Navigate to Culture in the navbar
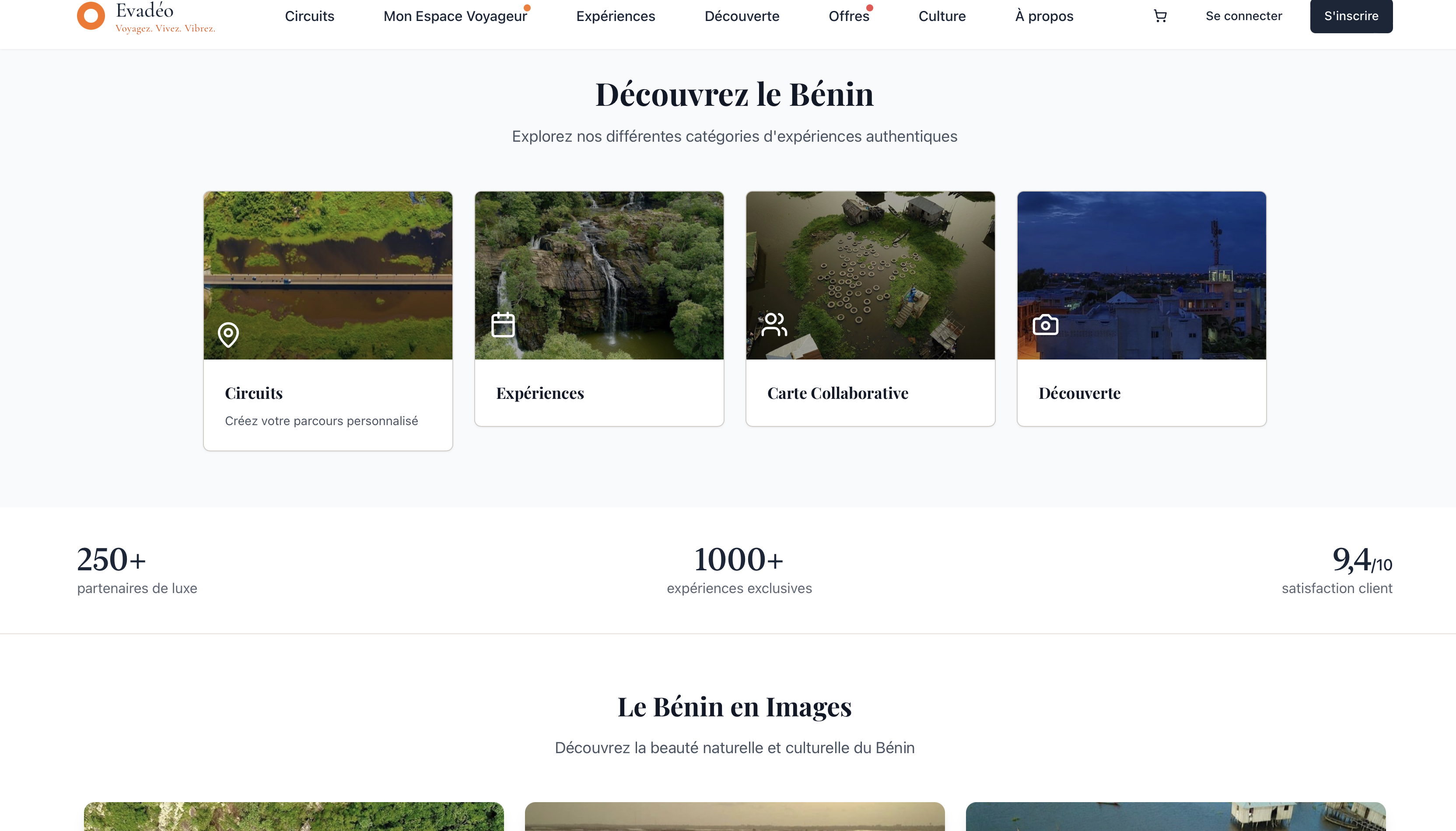The image size is (1456, 831). 942,16
